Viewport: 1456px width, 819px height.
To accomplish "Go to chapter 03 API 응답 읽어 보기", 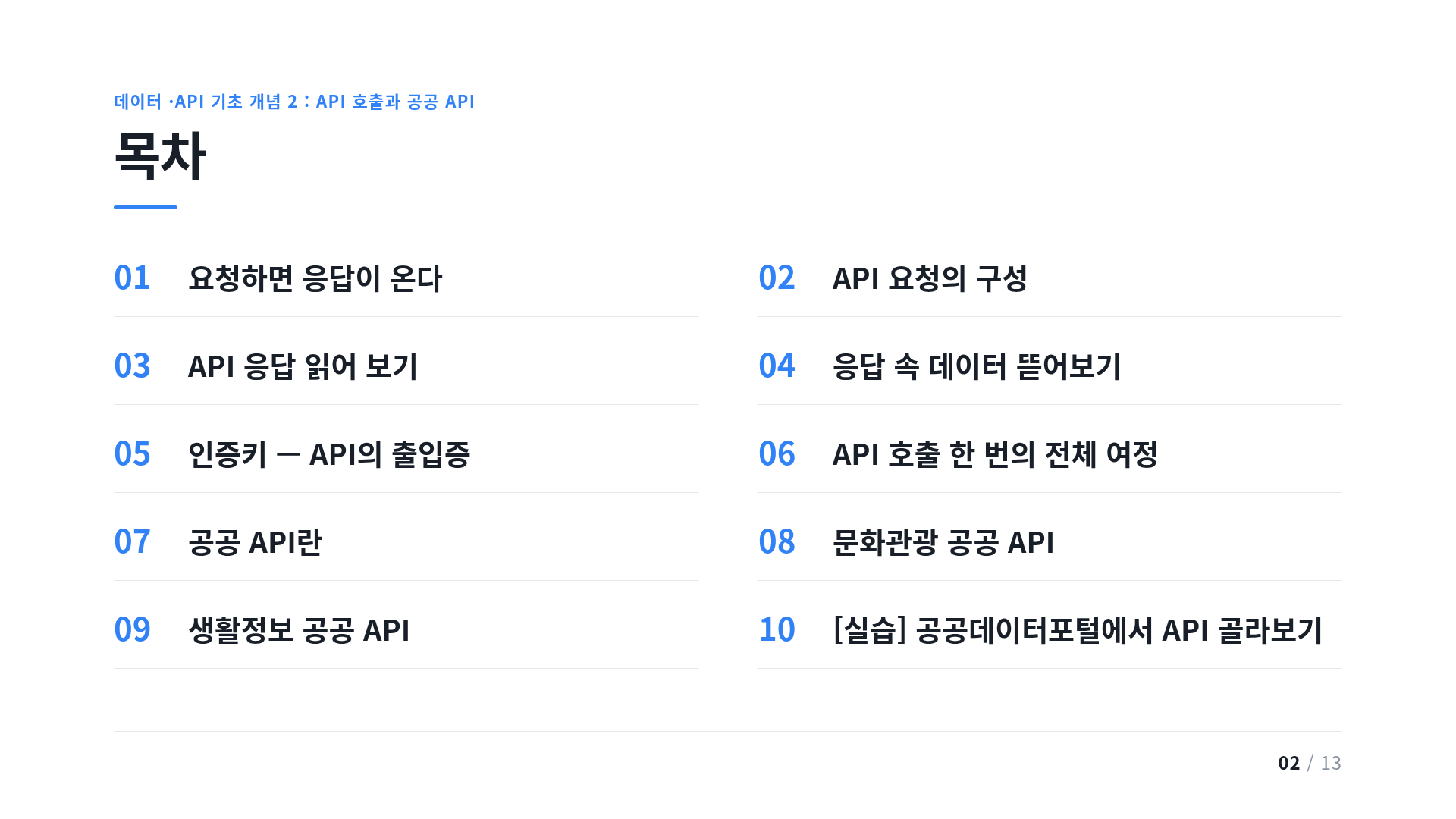I will 406,366.
